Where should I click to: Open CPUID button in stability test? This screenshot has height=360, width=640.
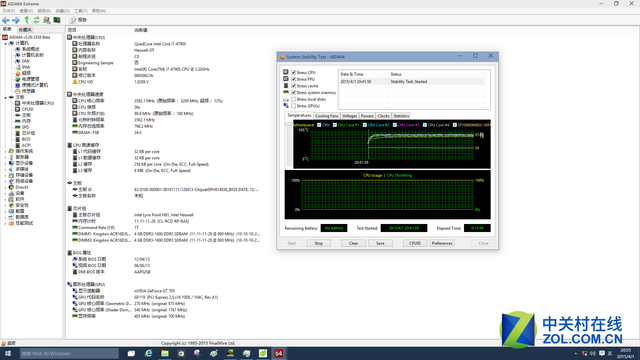pos(415,243)
